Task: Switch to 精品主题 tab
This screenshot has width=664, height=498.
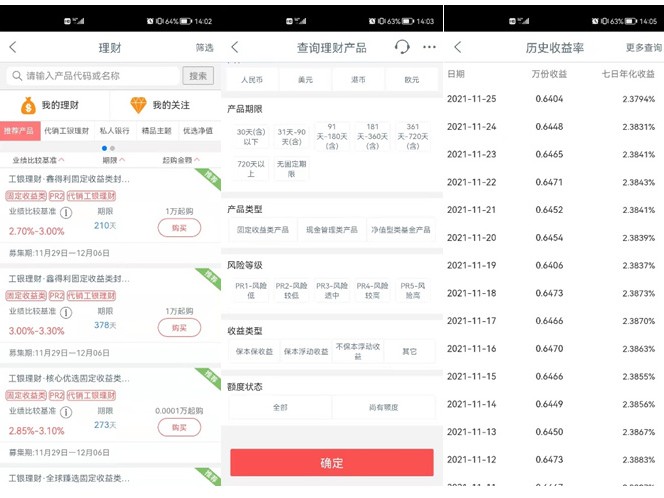Action: click(157, 131)
